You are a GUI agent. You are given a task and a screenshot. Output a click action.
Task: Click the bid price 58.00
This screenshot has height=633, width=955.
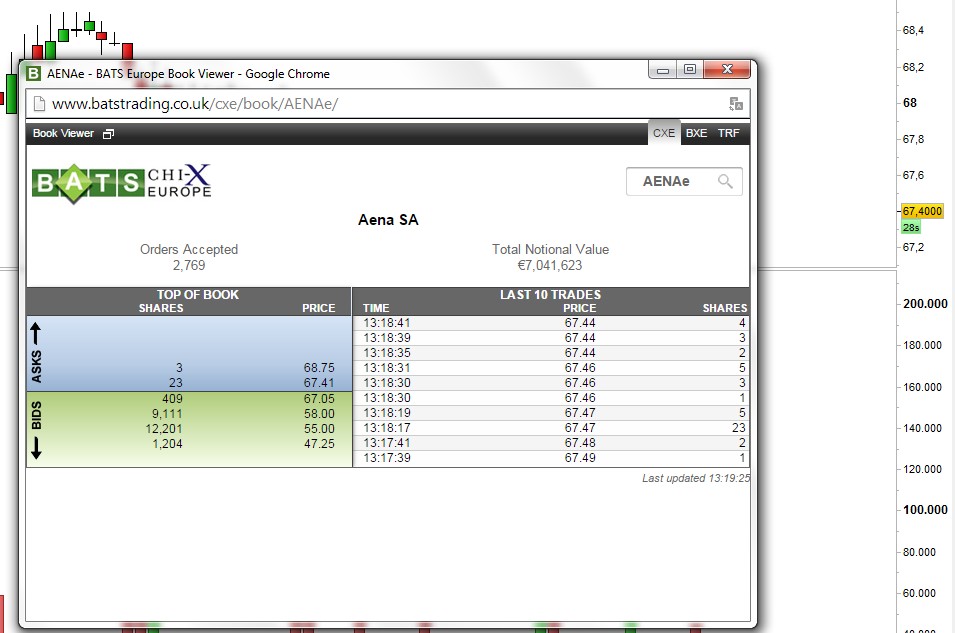[x=319, y=414]
